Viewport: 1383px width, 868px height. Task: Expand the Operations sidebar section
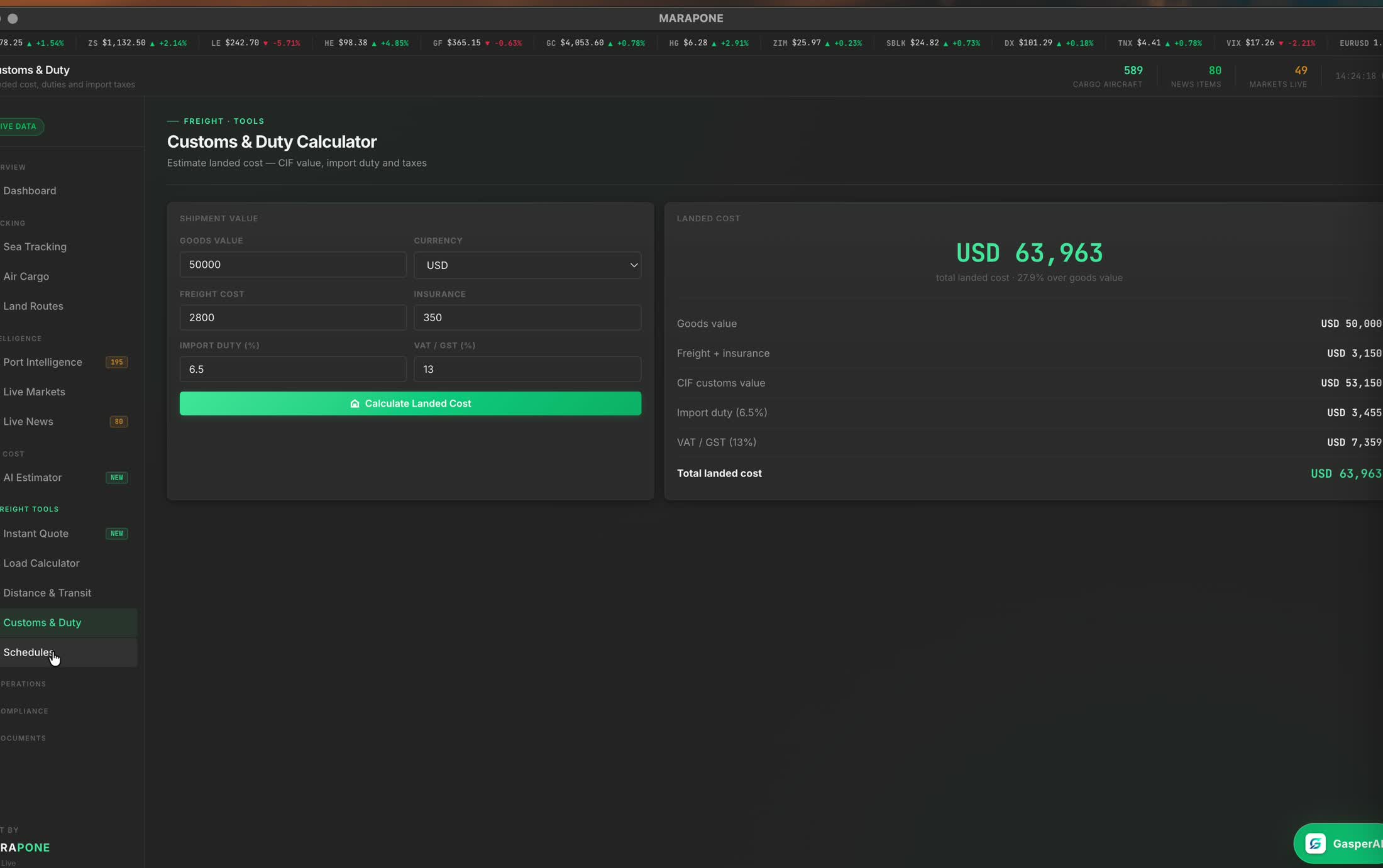23,684
